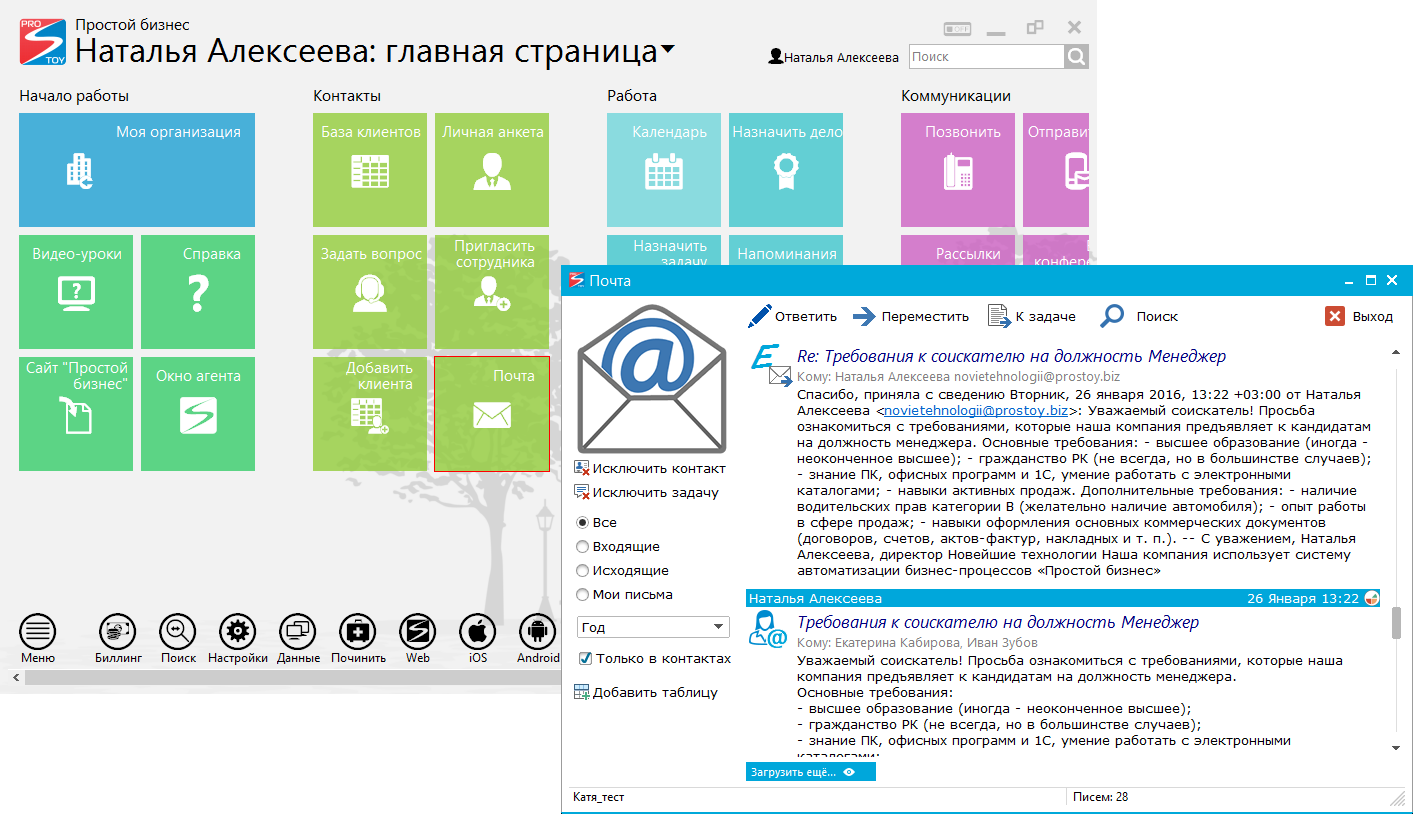This screenshot has height=818, width=1420.
Task: Click the sender avatar icon of the Re: message
Action: click(x=770, y=366)
